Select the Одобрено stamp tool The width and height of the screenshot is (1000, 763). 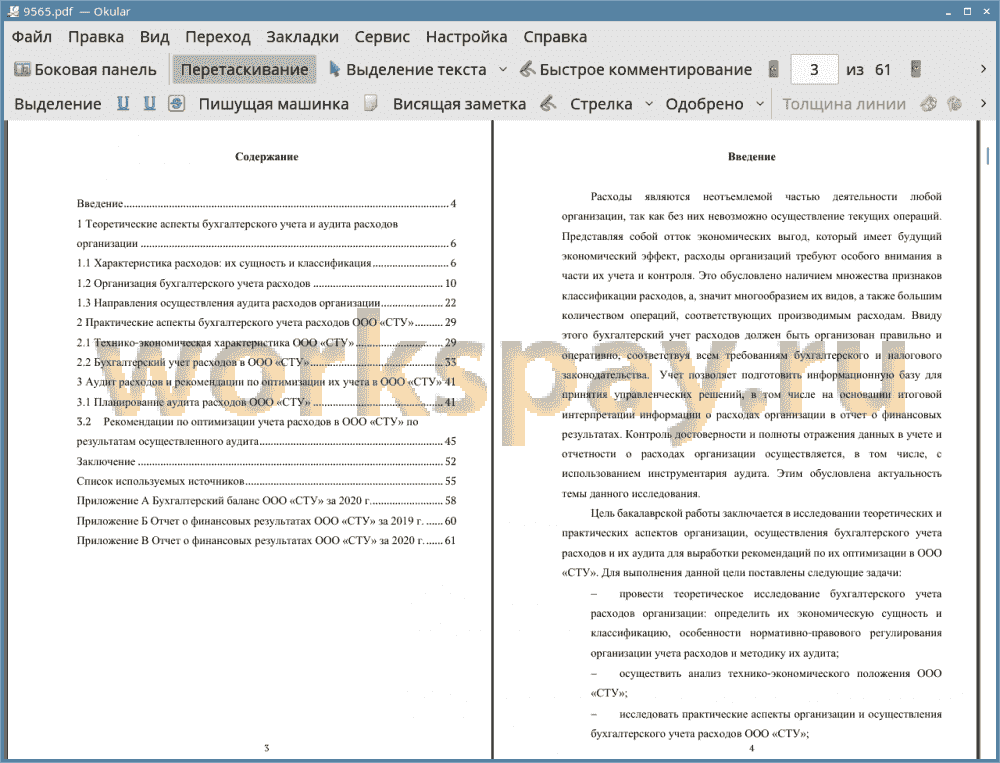704,104
